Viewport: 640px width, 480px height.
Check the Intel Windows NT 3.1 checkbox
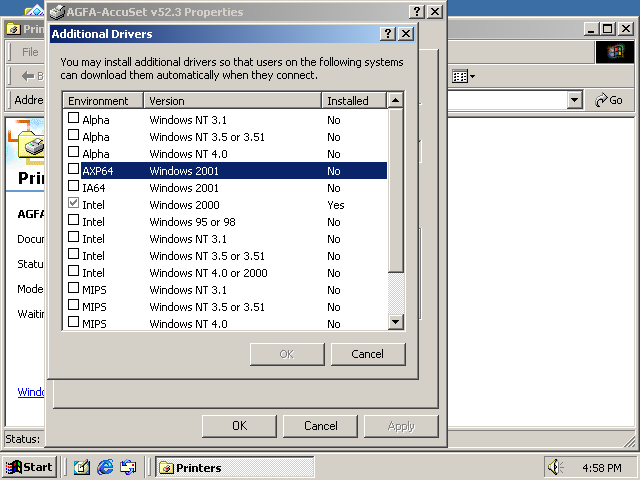[73, 237]
